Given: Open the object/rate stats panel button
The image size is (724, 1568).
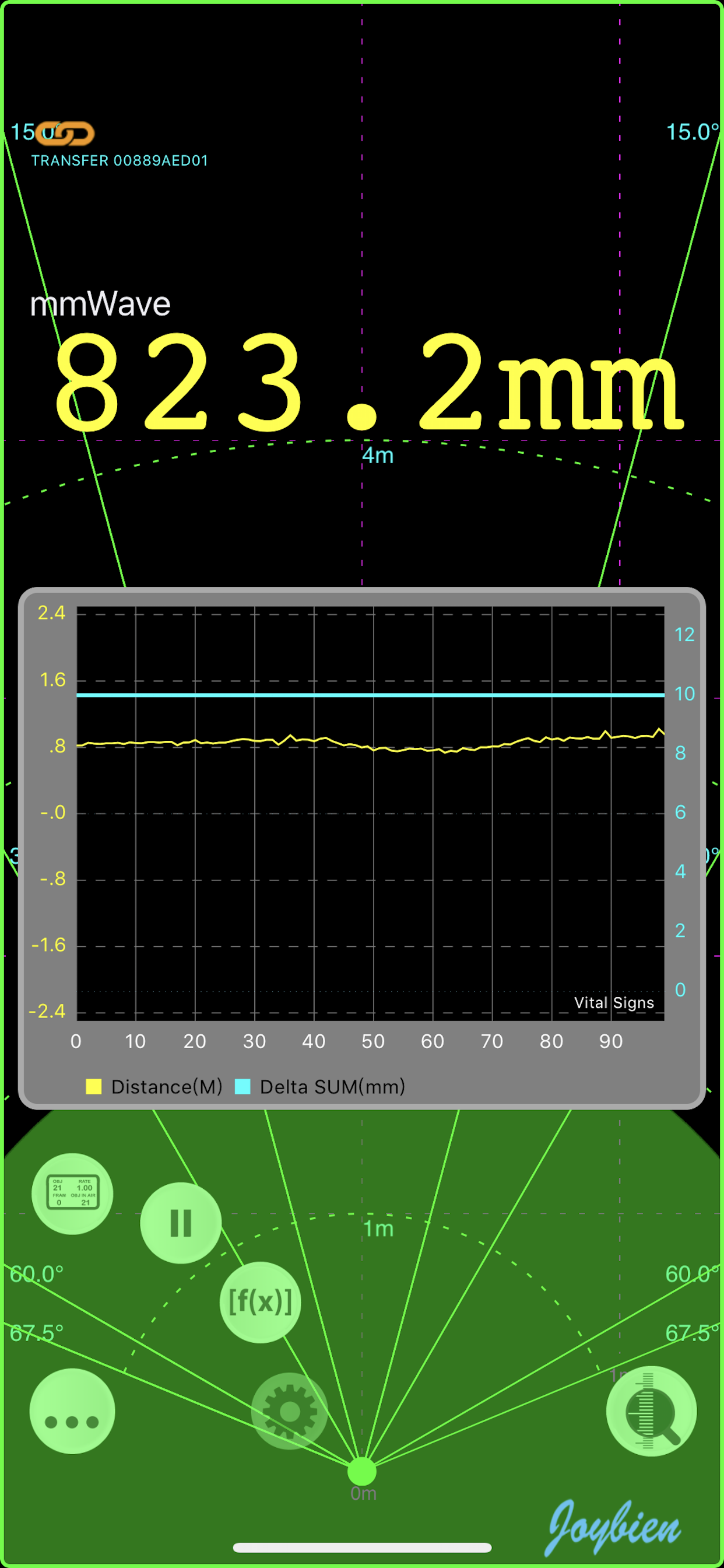Looking at the screenshot, I should [72, 1193].
